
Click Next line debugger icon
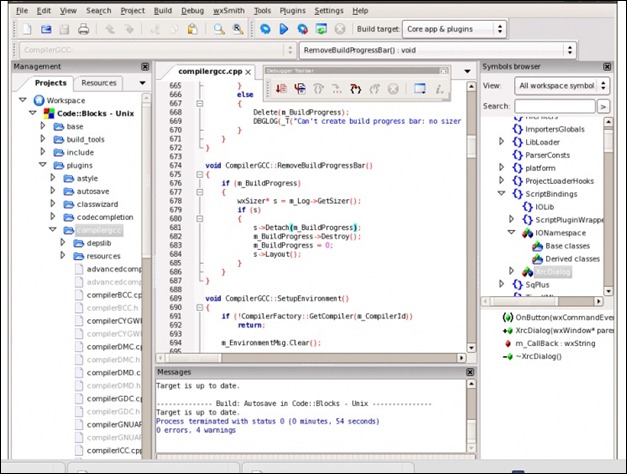pyautogui.click(x=318, y=88)
